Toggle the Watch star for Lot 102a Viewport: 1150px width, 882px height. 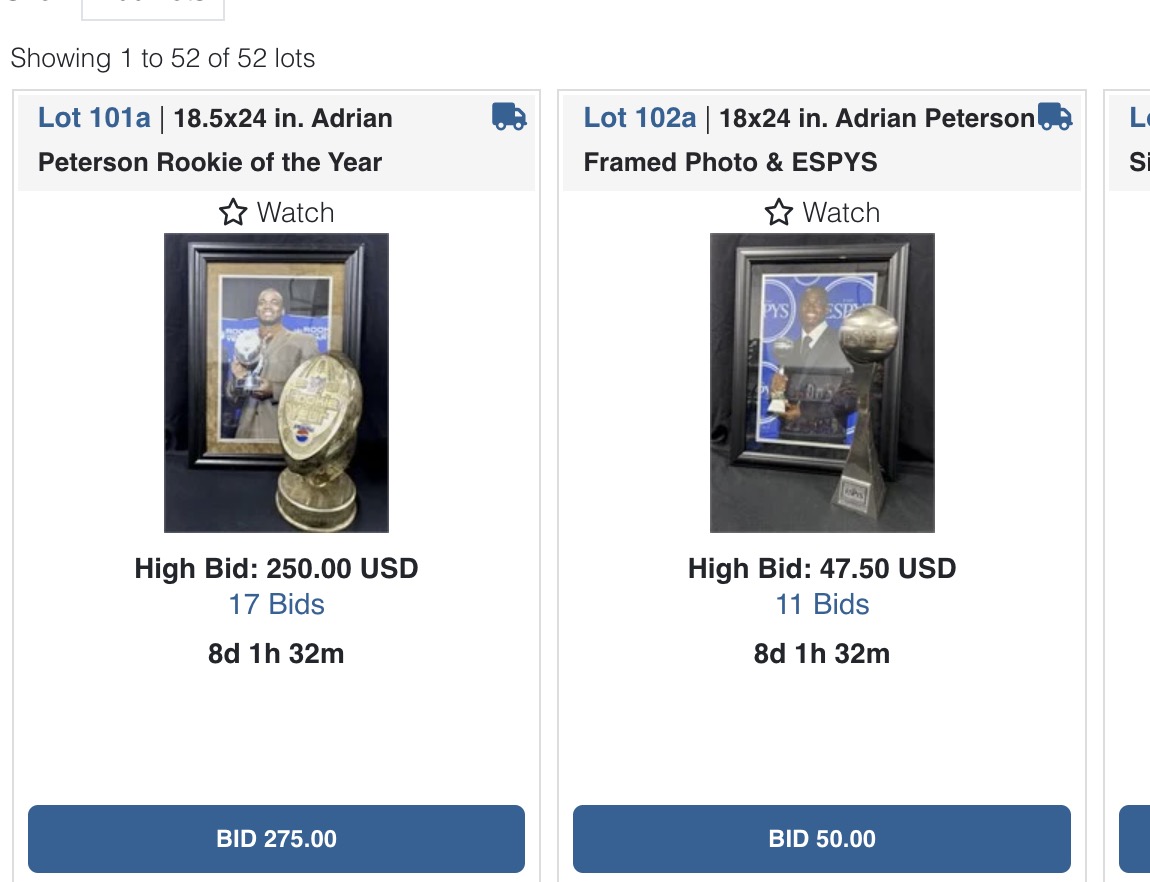779,212
